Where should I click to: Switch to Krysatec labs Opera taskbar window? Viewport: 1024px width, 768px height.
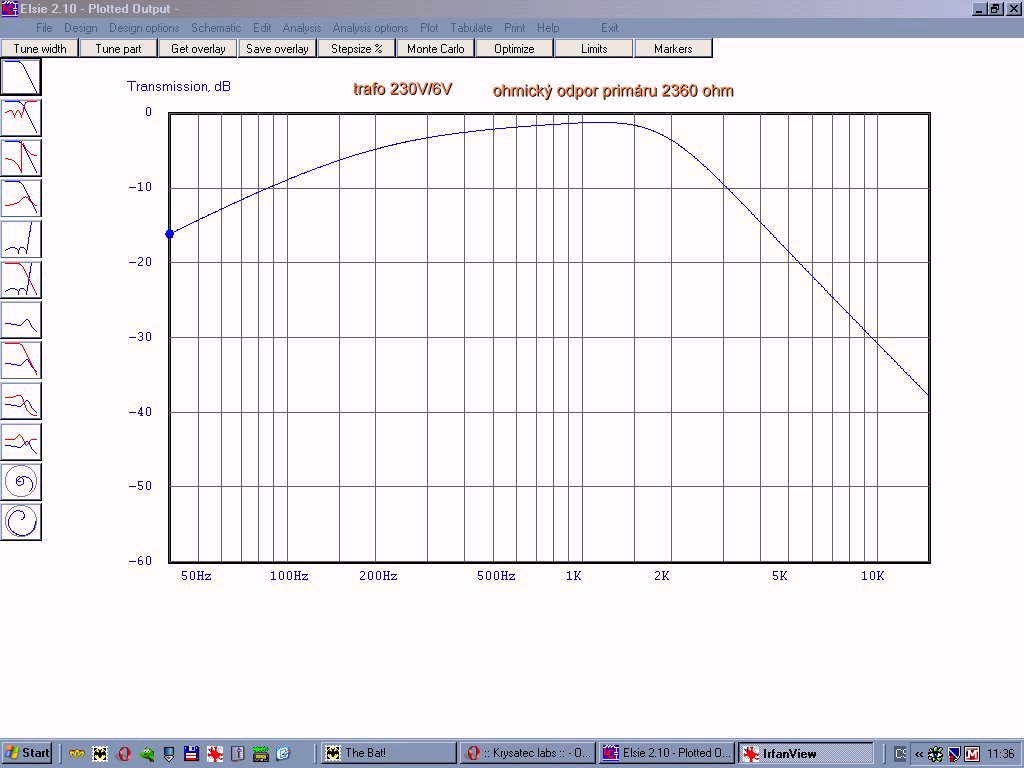(528, 753)
